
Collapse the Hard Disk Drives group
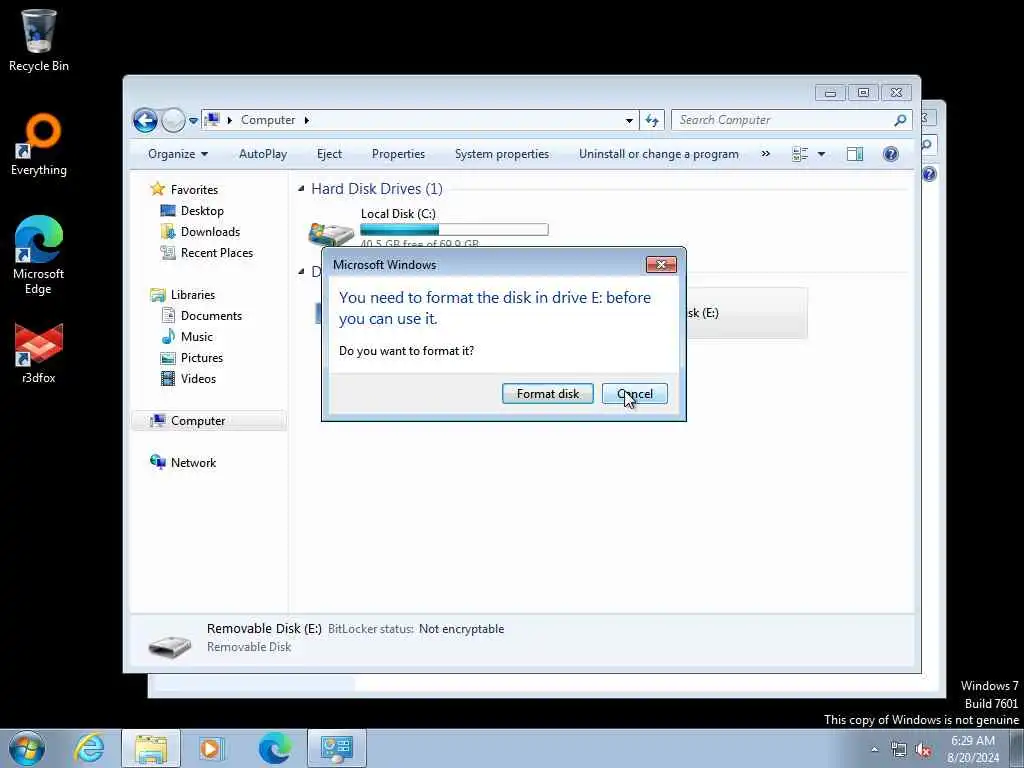pos(301,189)
